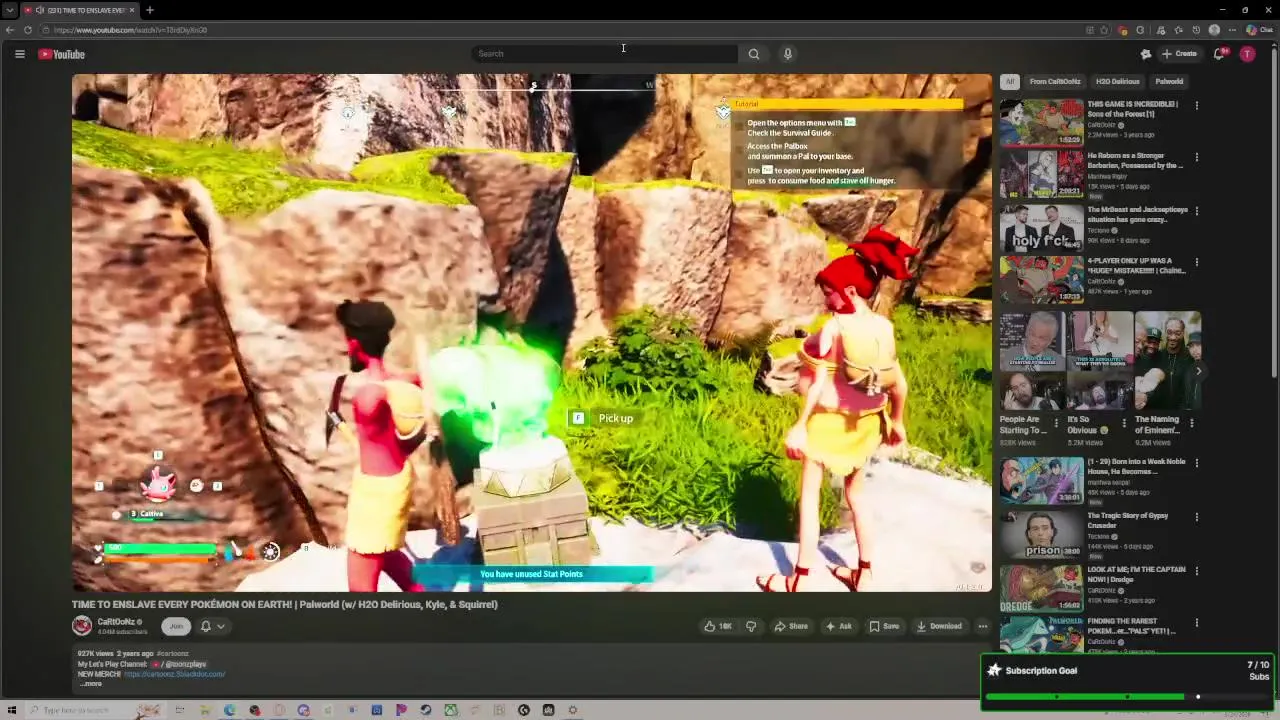The width and height of the screenshot is (1280, 720).
Task: Select the H2O Delirious chip
Action: (x=1118, y=82)
